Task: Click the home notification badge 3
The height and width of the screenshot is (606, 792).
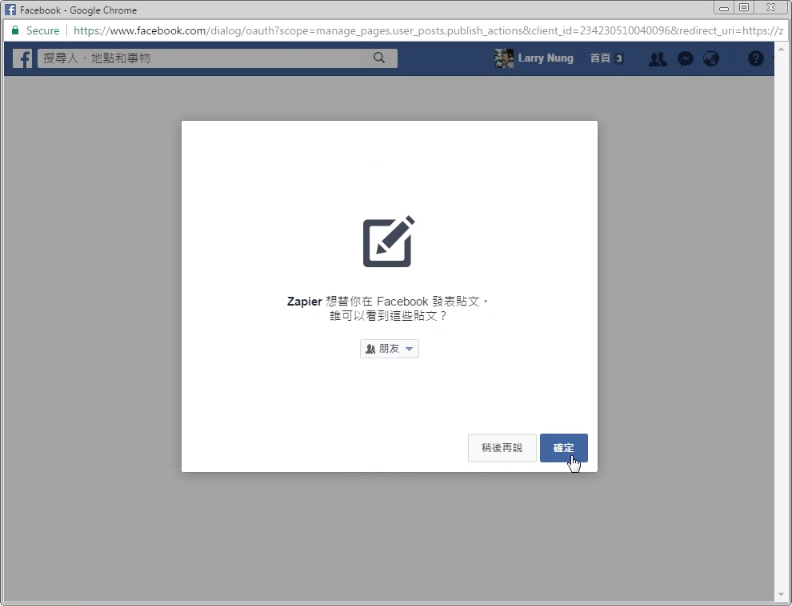Action: (619, 59)
